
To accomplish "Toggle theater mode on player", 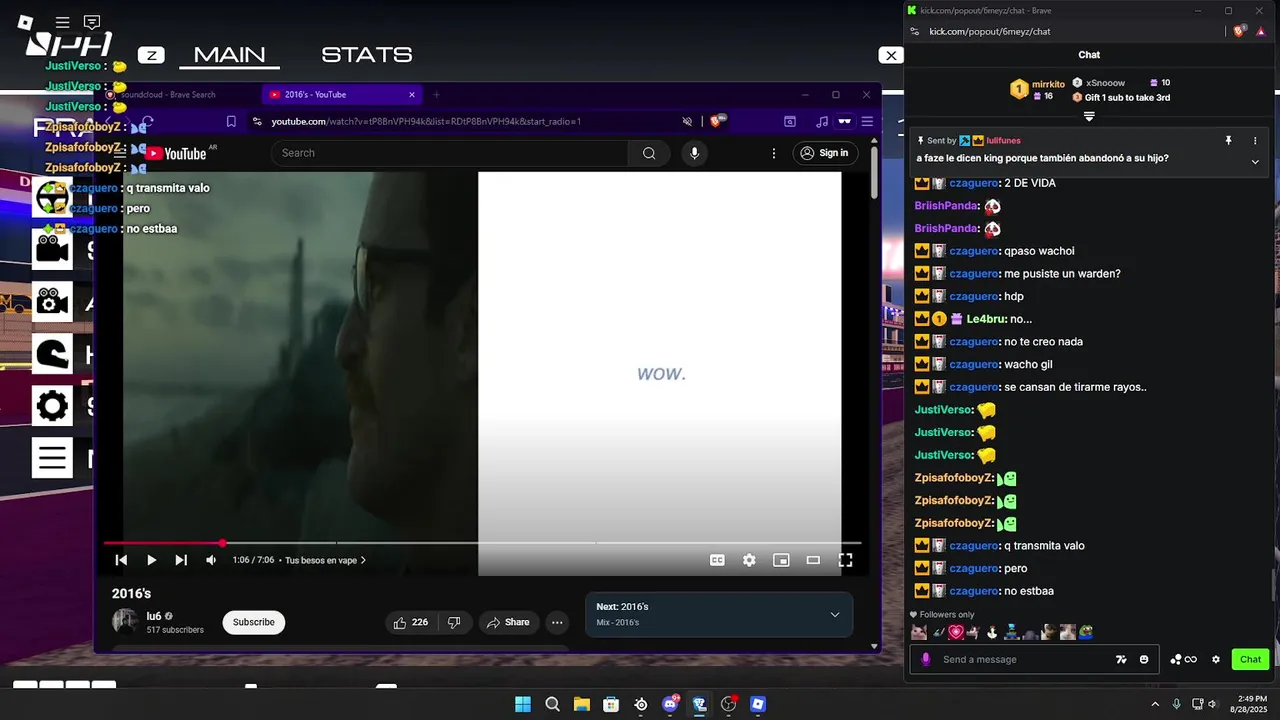I will [x=813, y=560].
